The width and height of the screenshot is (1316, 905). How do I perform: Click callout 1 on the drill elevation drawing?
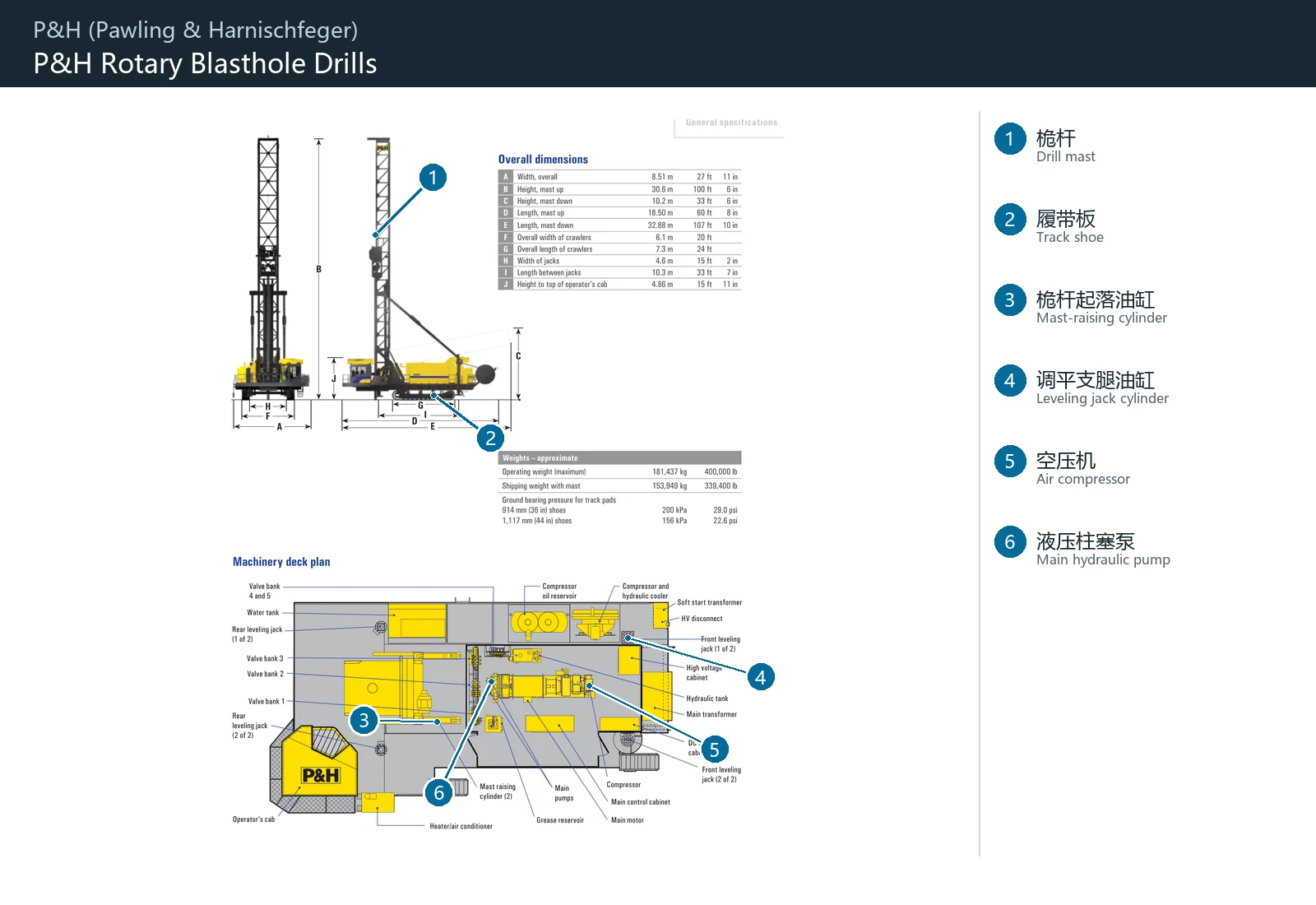click(433, 177)
